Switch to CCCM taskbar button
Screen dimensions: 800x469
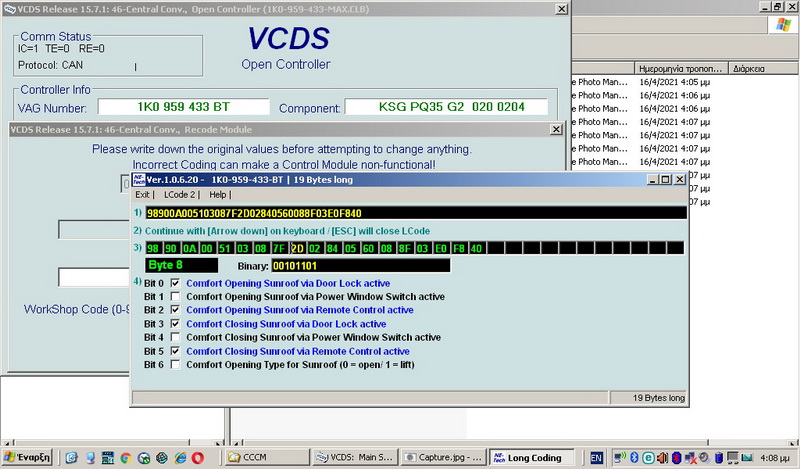pyautogui.click(x=267, y=457)
